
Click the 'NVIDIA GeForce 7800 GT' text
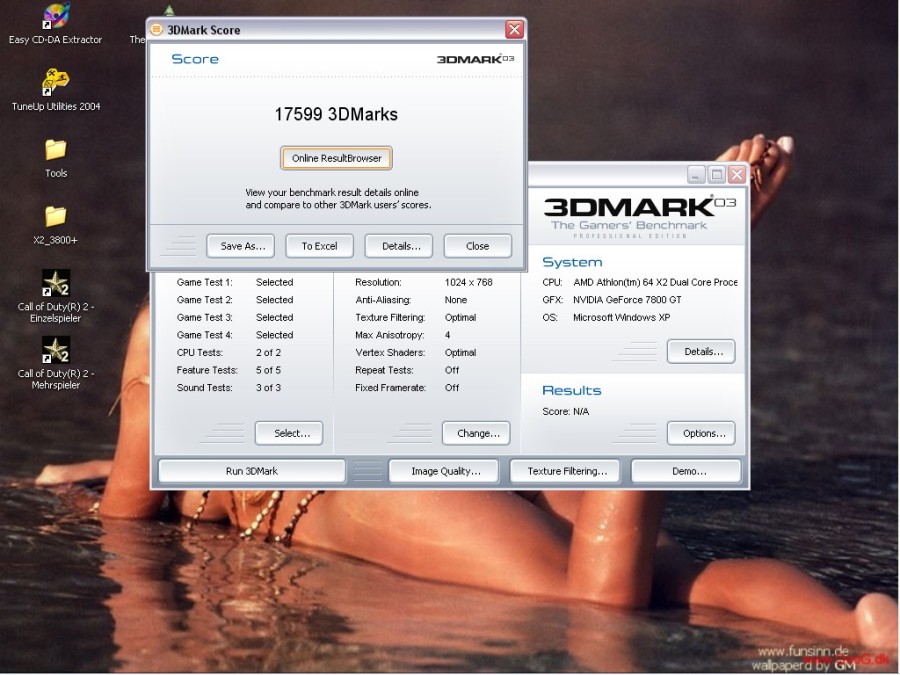627,300
